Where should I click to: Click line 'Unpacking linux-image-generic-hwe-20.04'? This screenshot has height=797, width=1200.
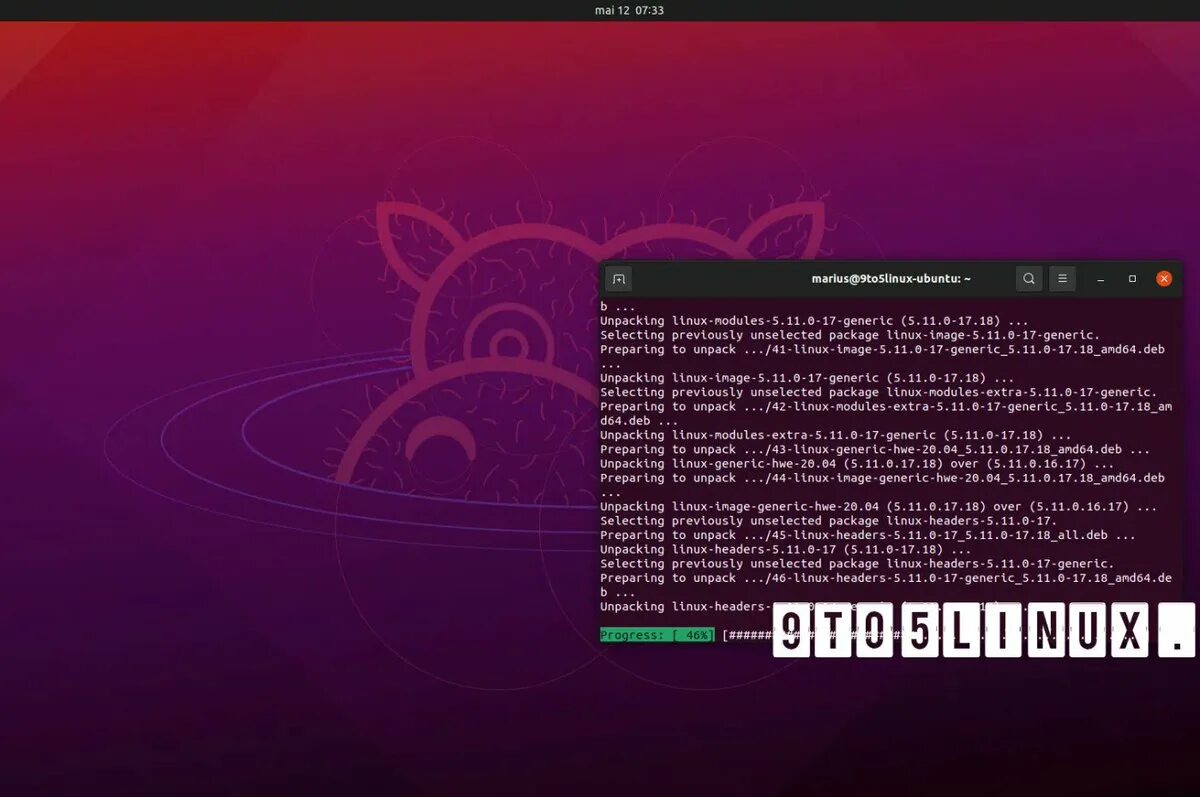[x=879, y=507]
